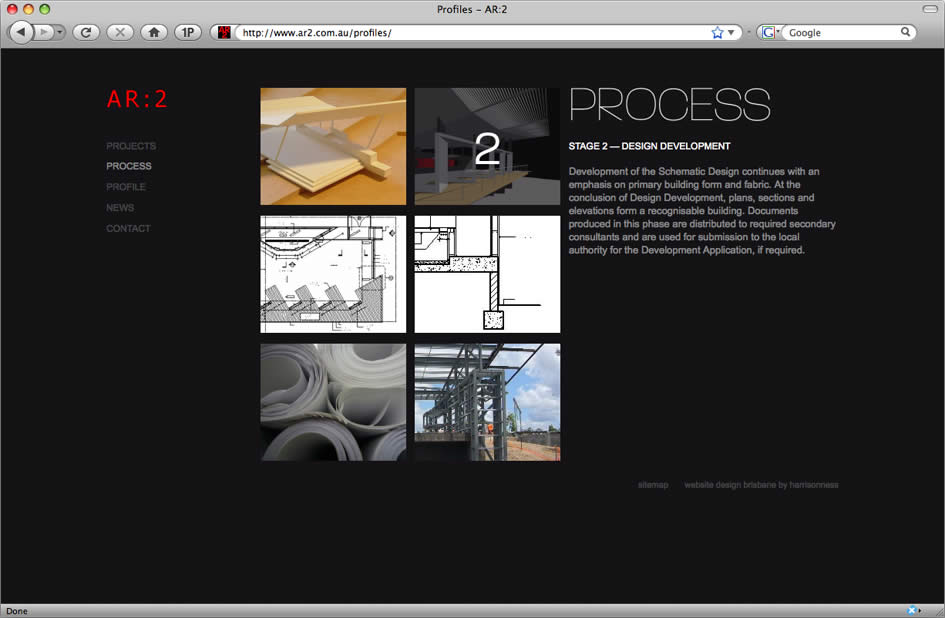Screen dimensions: 945x618
Task: Click the 1P toolbar button
Action: [x=188, y=32]
